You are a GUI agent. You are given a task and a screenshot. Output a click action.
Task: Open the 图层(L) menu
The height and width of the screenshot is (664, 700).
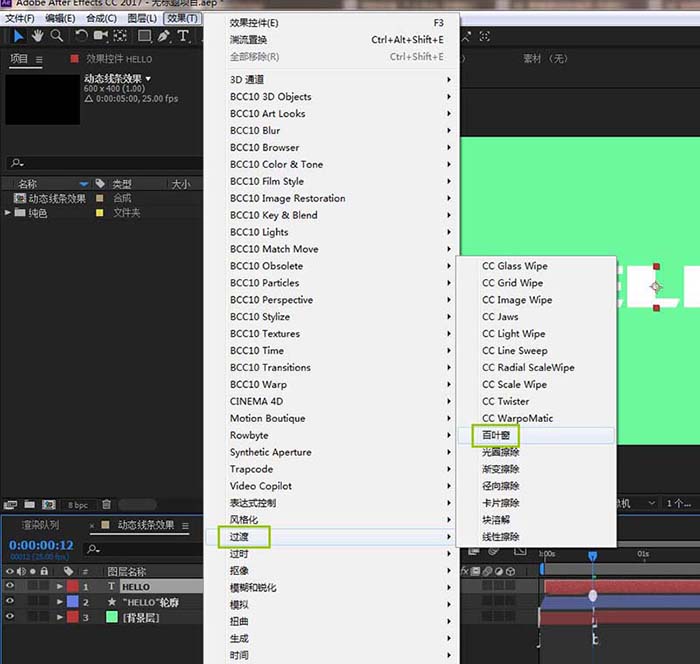point(142,18)
